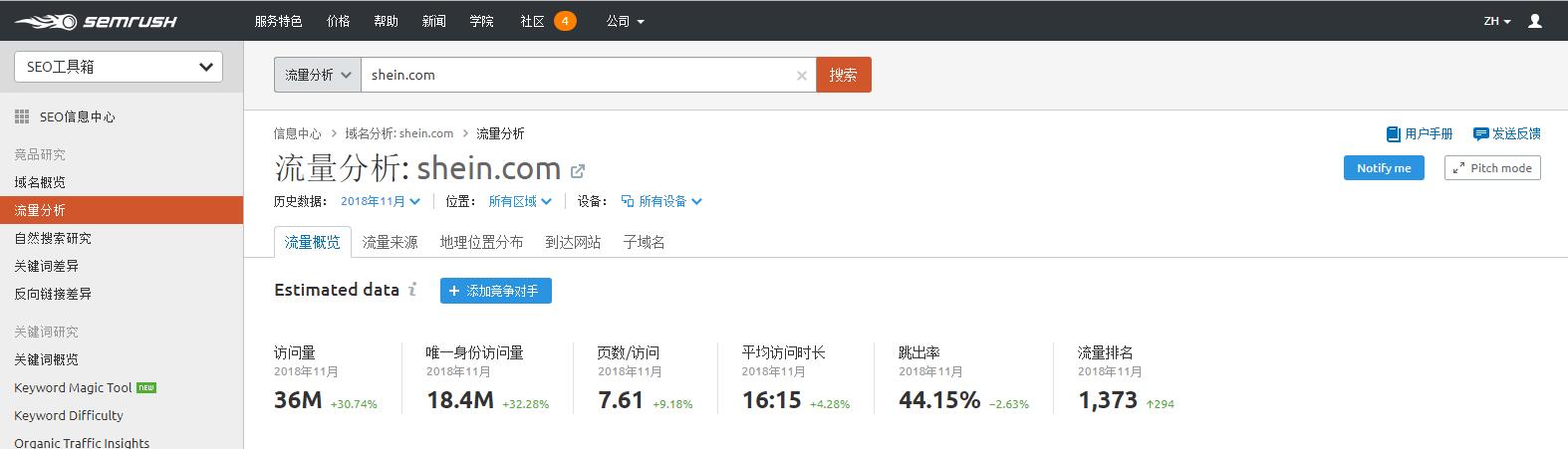Click the 社区 notification badge showing 4

click(565, 21)
